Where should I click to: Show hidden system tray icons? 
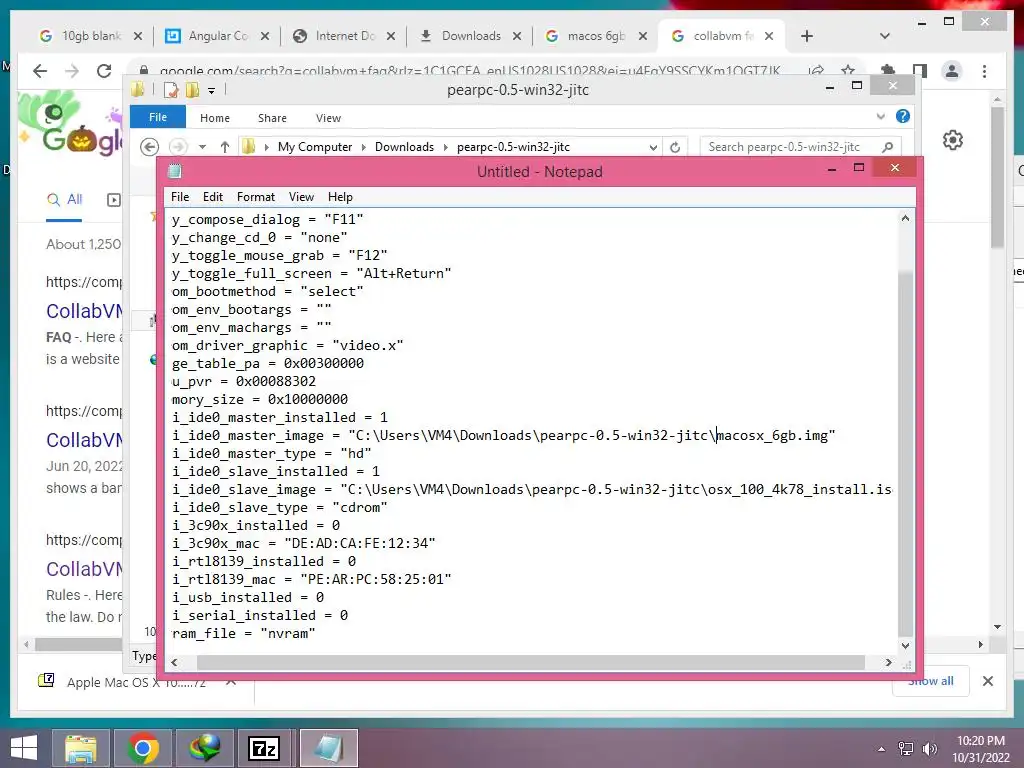pos(882,749)
